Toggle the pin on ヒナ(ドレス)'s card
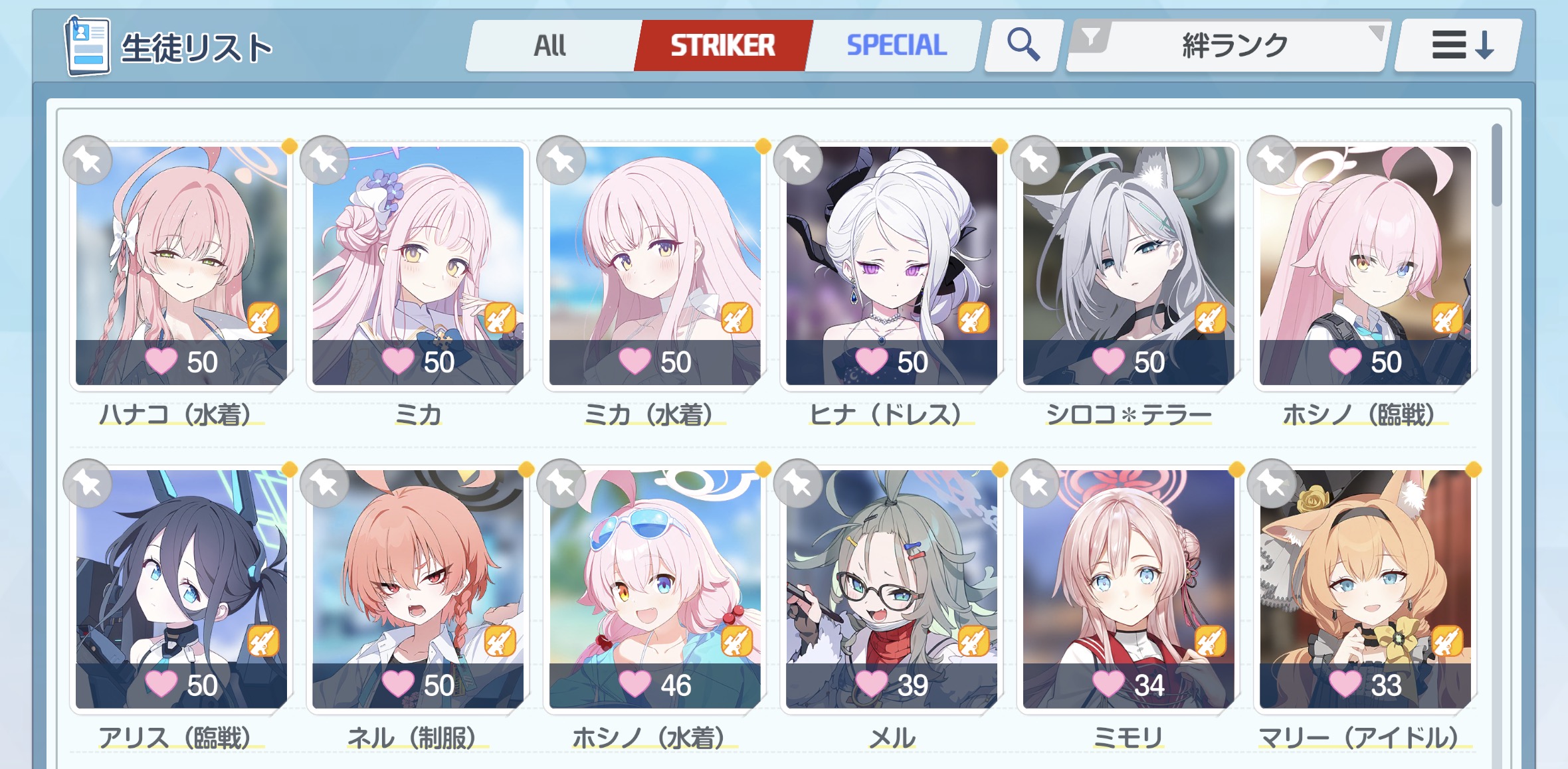Screen dimensions: 1568x769 798,160
